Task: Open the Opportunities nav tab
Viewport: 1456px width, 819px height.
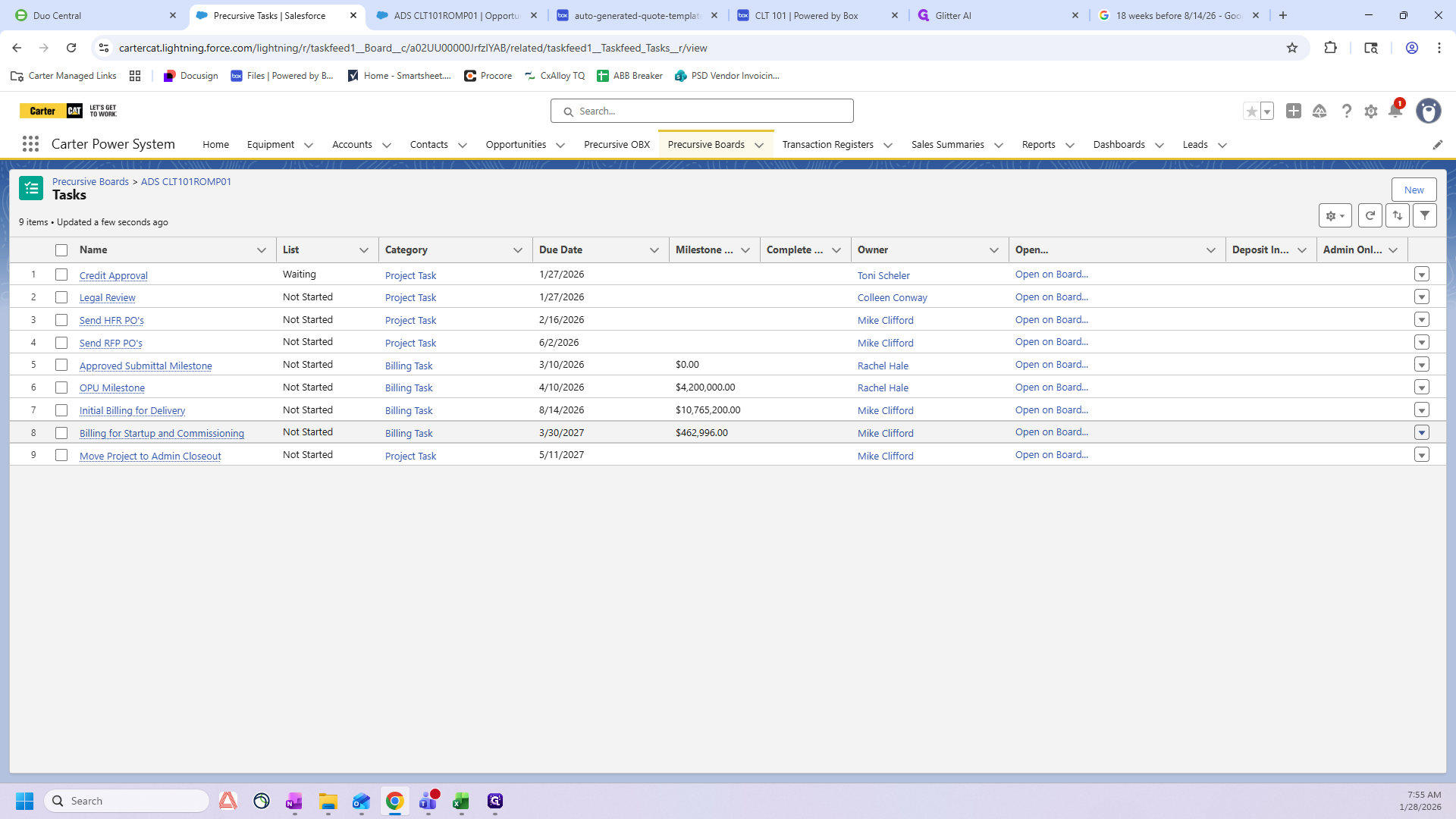Action: coord(516,145)
